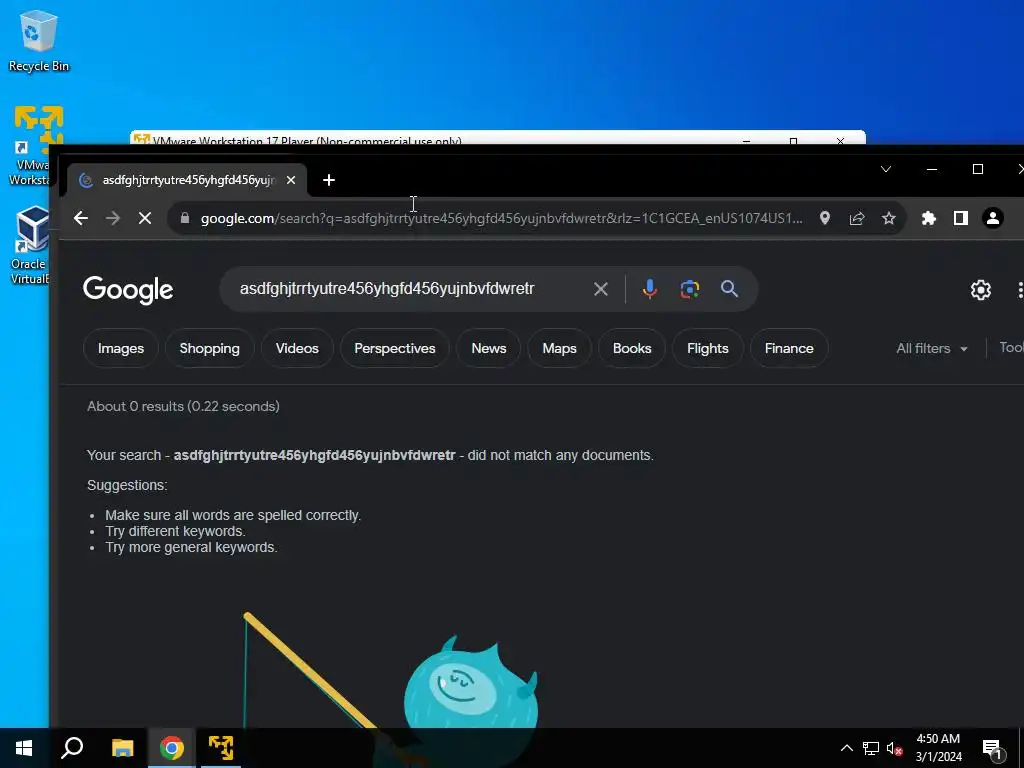The width and height of the screenshot is (1024, 768).
Task: Click 'Try more general keywords.' text
Action: tap(191, 547)
